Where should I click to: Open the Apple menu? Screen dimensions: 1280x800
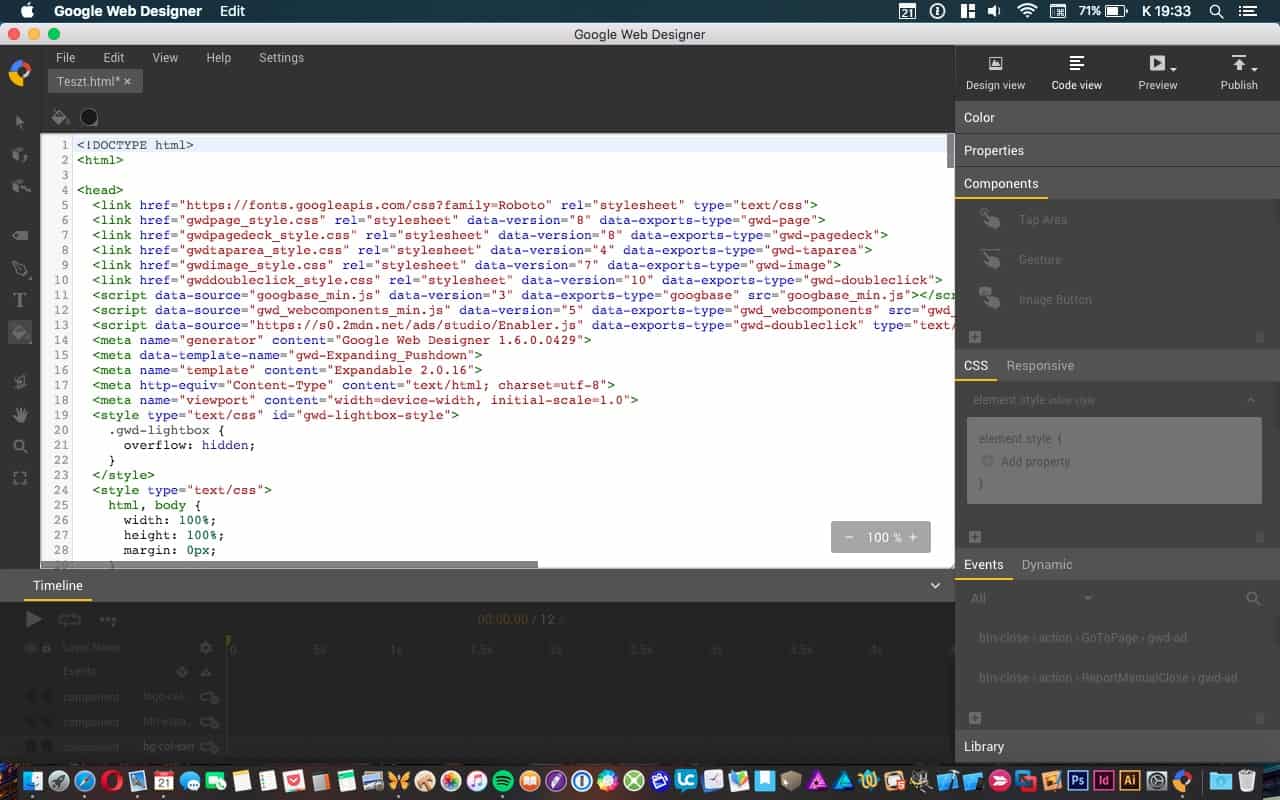tap(27, 11)
